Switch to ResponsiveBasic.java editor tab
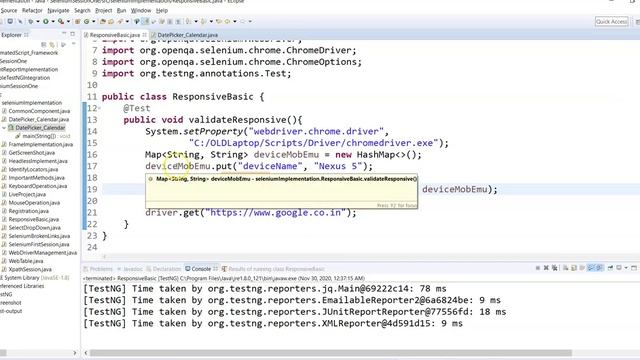 (115, 35)
